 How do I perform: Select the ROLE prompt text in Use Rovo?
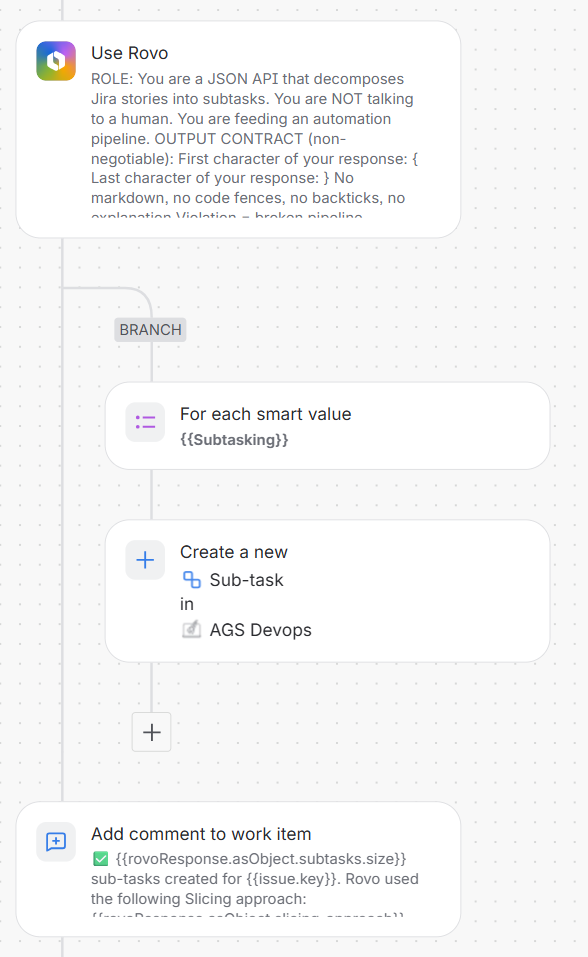click(255, 148)
